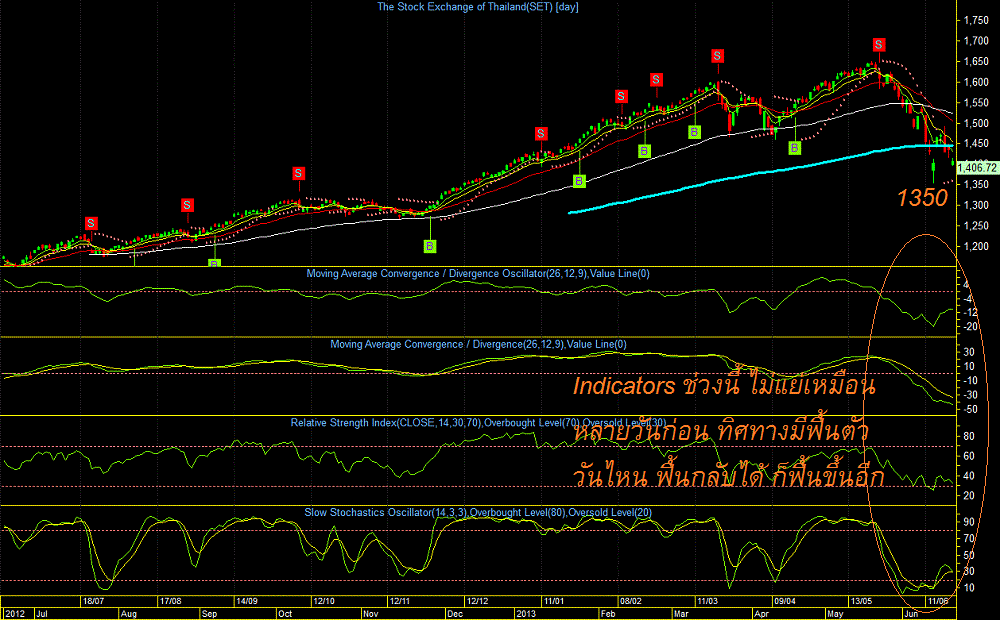This screenshot has height=620, width=1000.
Task: Click the 09/04 date label
Action: [x=784, y=601]
